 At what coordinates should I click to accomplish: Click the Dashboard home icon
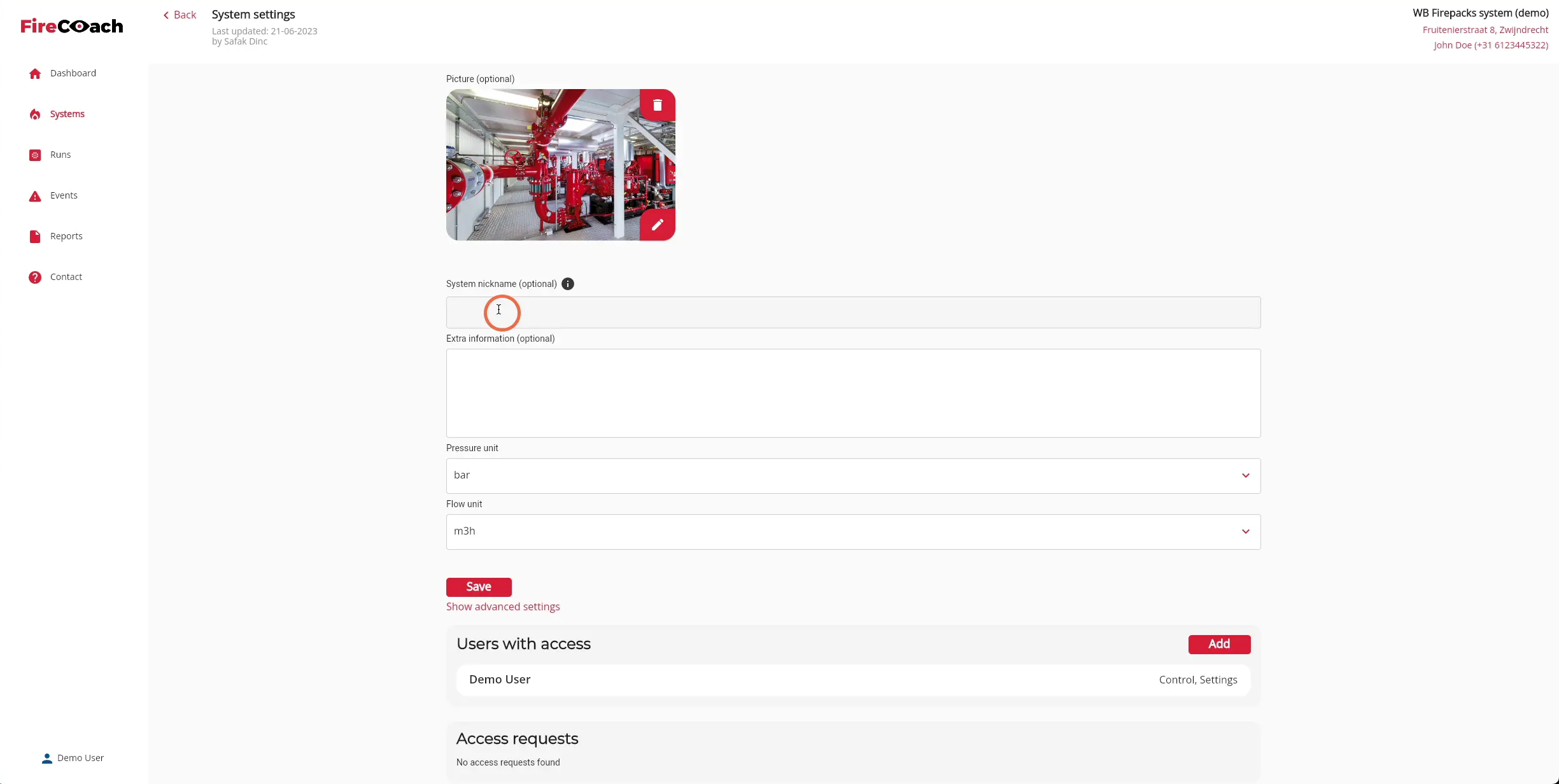(x=35, y=74)
